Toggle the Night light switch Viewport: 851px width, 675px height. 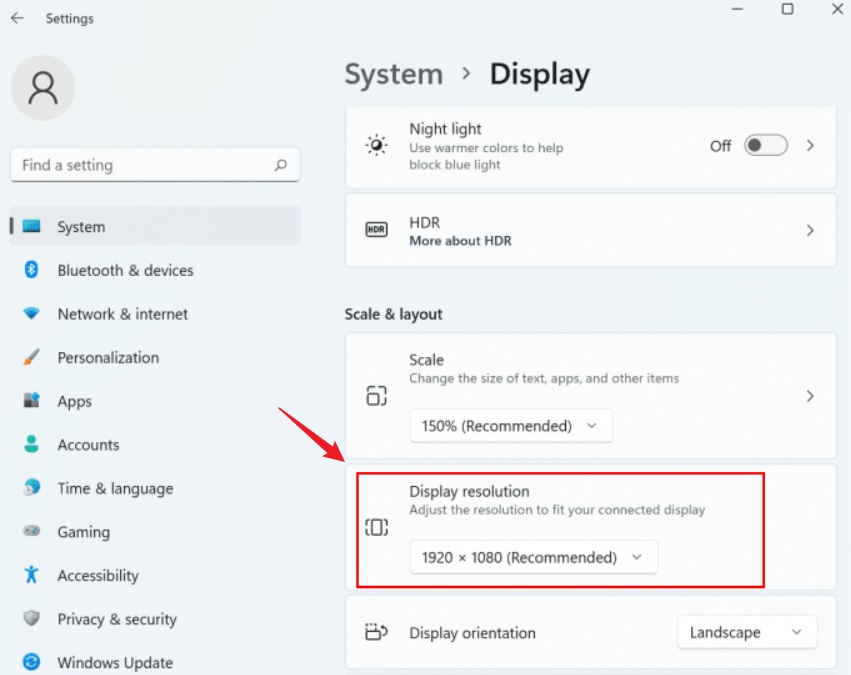point(765,145)
